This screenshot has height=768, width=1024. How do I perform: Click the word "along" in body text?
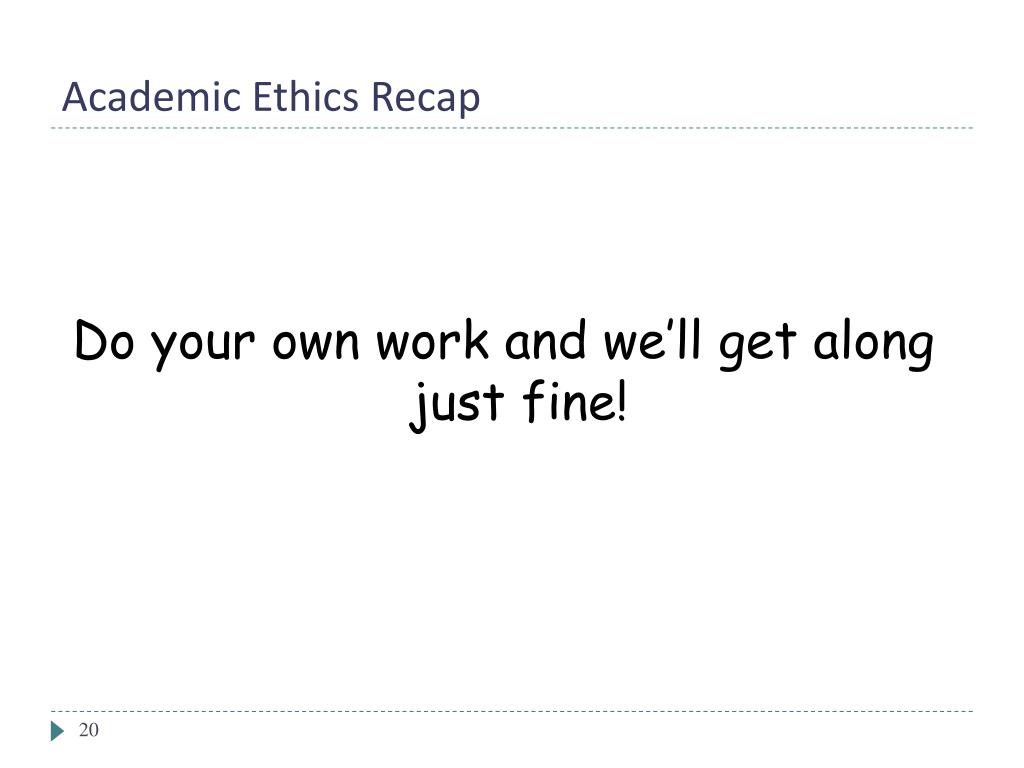point(874,345)
